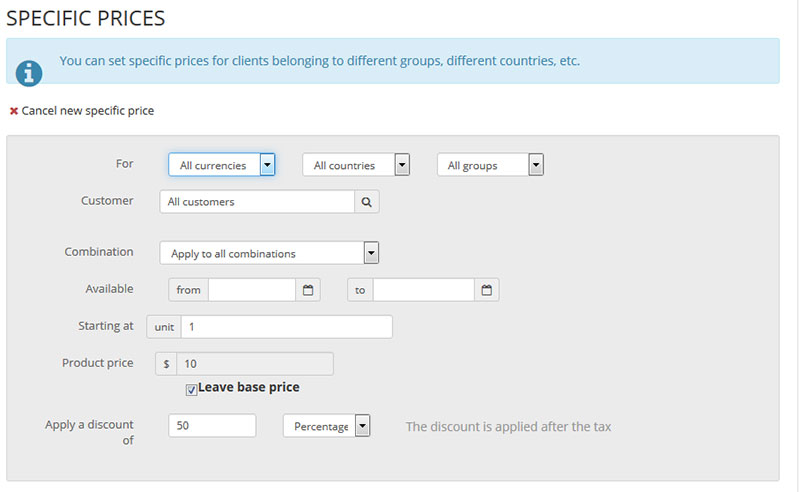The image size is (800, 492).
Task: Click the Leave base price label
Action: click(x=249, y=388)
